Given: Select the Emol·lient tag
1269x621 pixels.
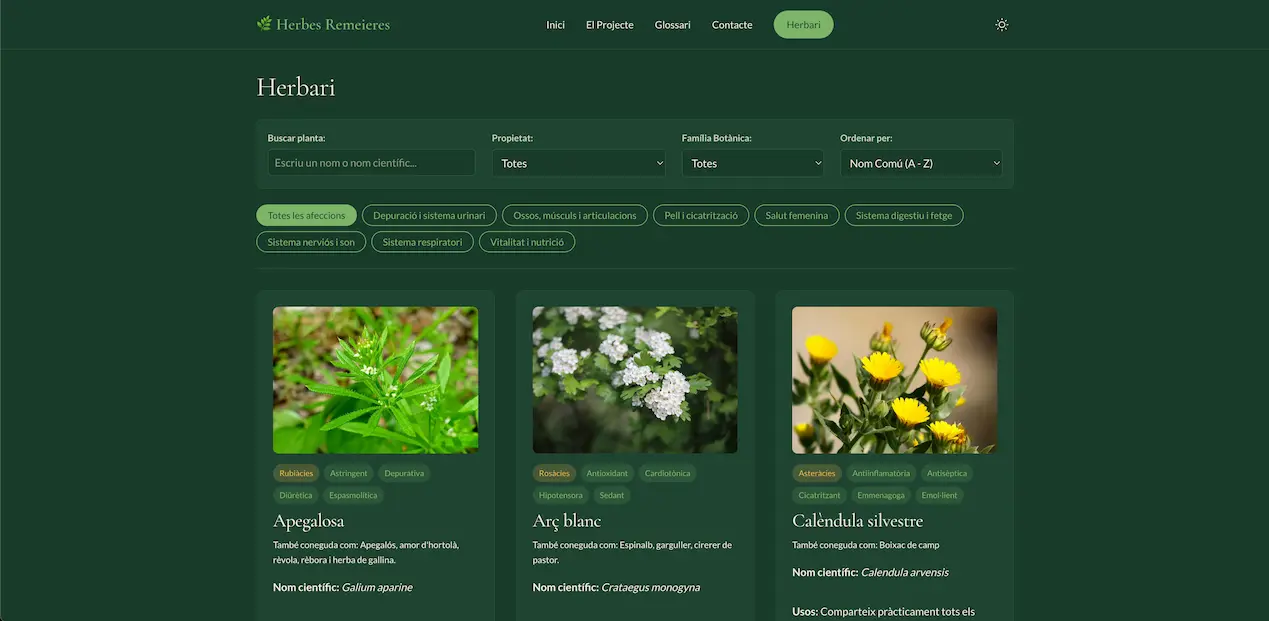Looking at the screenshot, I should pyautogui.click(x=939, y=495).
